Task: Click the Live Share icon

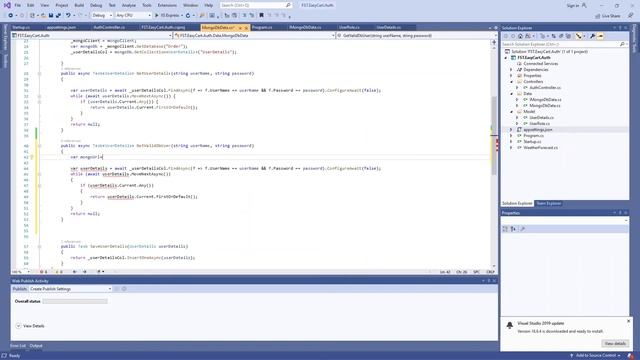Action: [x=598, y=16]
